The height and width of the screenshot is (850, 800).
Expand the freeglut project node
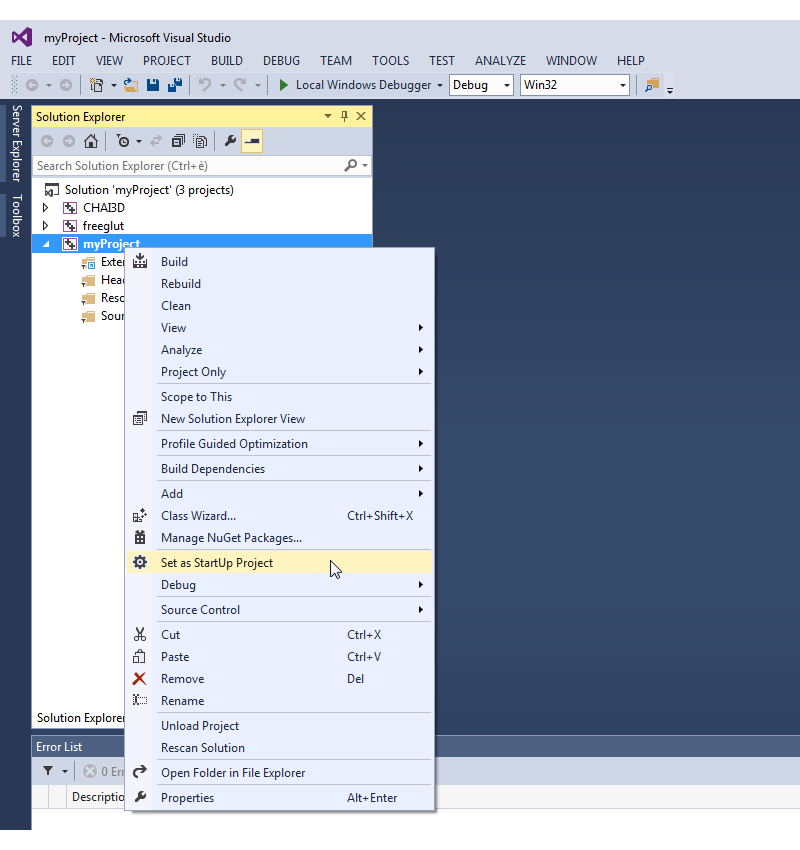(x=46, y=226)
